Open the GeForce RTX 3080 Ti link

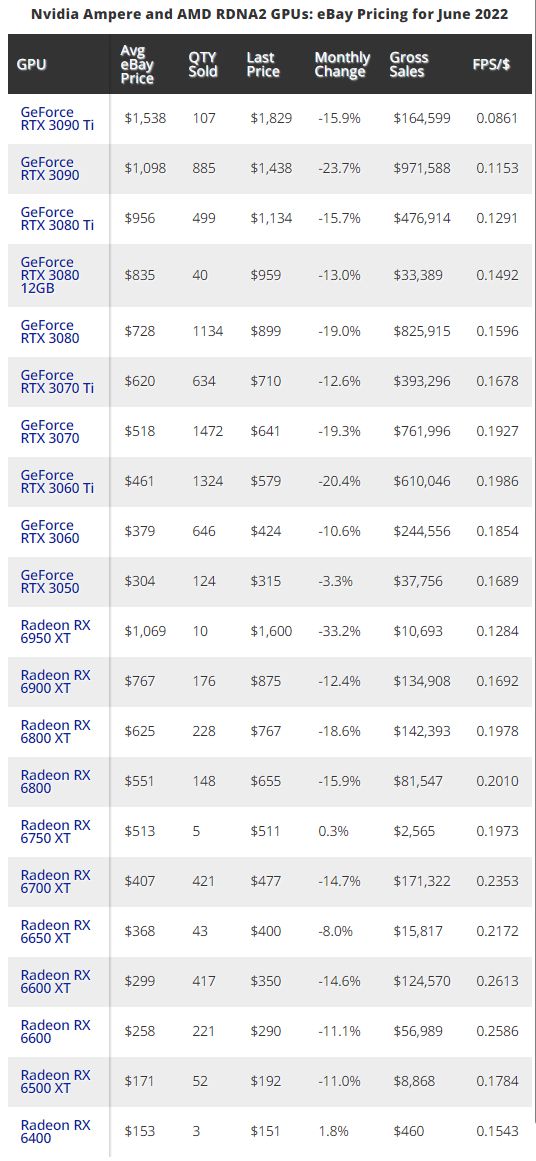pos(58,218)
